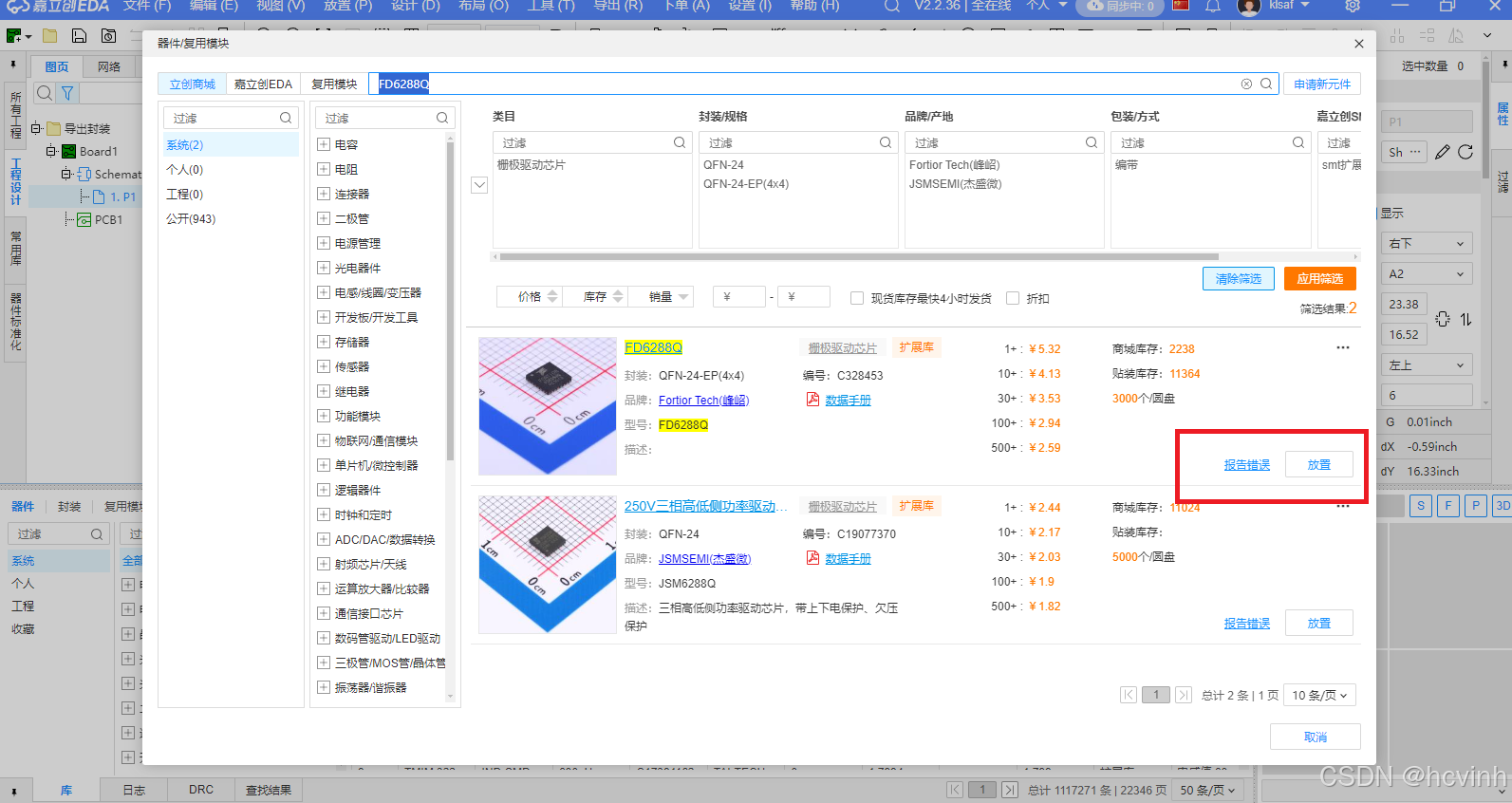1512x803 pixels.
Task: Open the 10 条/页 page-size dropdown
Action: [1319, 695]
